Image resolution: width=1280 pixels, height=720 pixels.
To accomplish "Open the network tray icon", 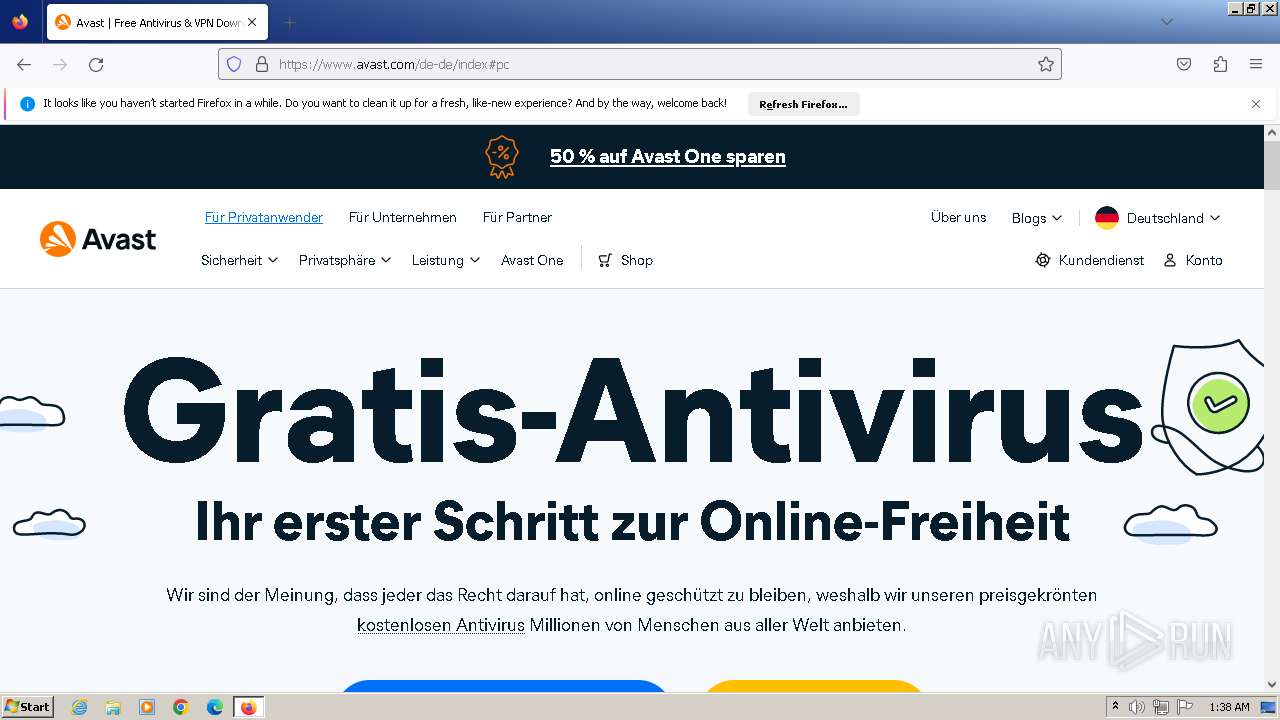I will 1161,707.
